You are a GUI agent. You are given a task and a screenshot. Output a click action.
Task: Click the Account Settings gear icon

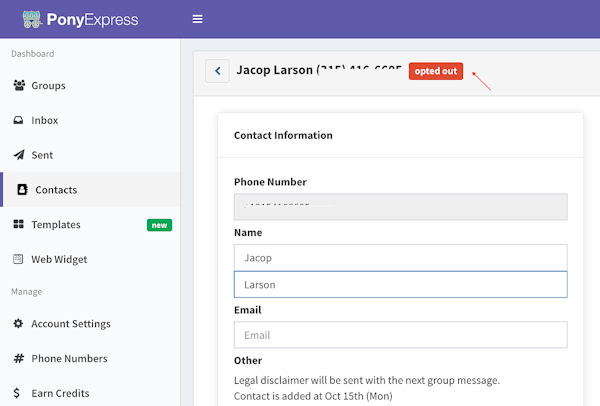19,324
